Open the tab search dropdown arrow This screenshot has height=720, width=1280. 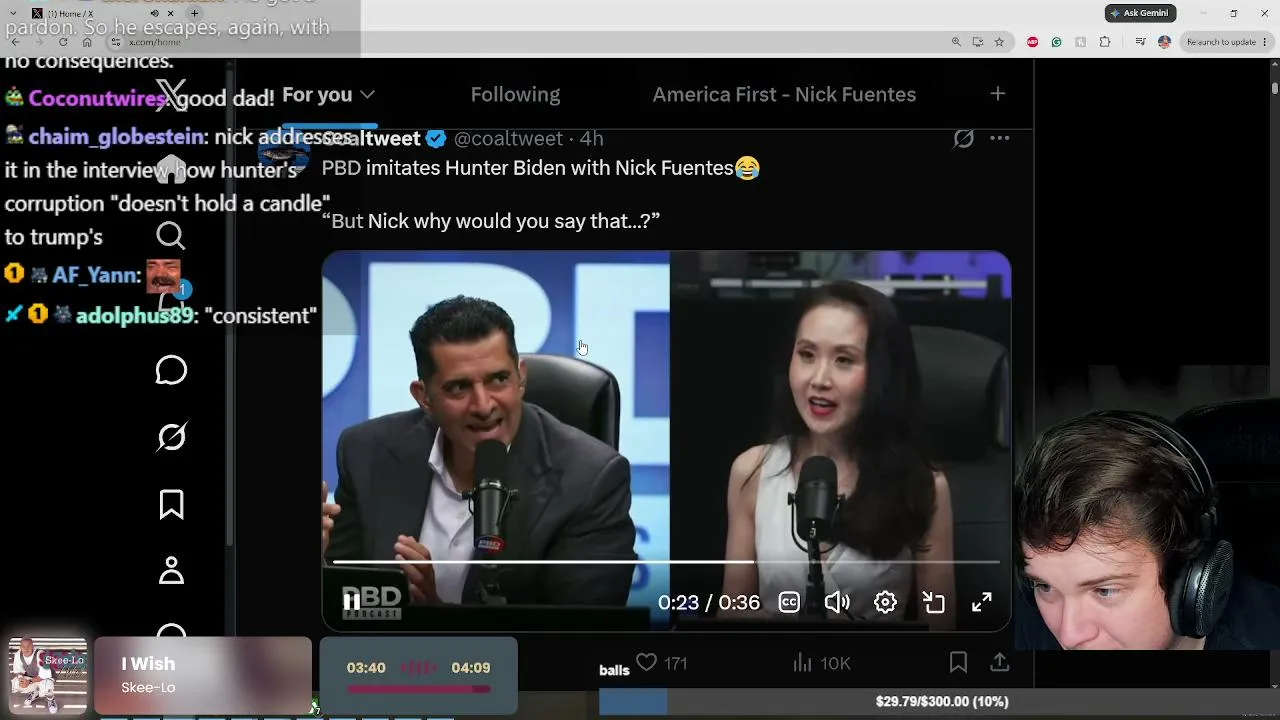[x=11, y=14]
